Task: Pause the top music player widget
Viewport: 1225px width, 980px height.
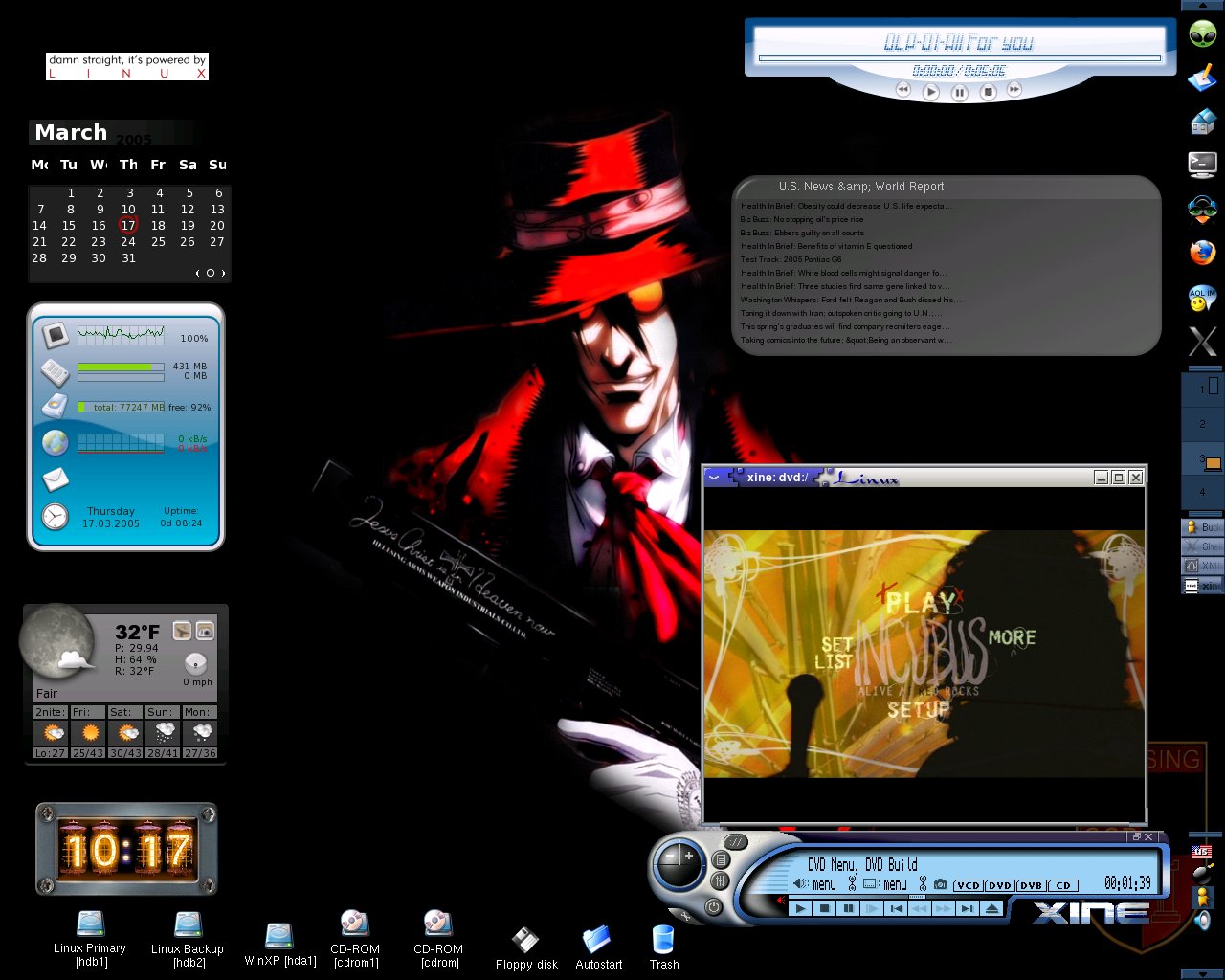Action: (x=959, y=93)
